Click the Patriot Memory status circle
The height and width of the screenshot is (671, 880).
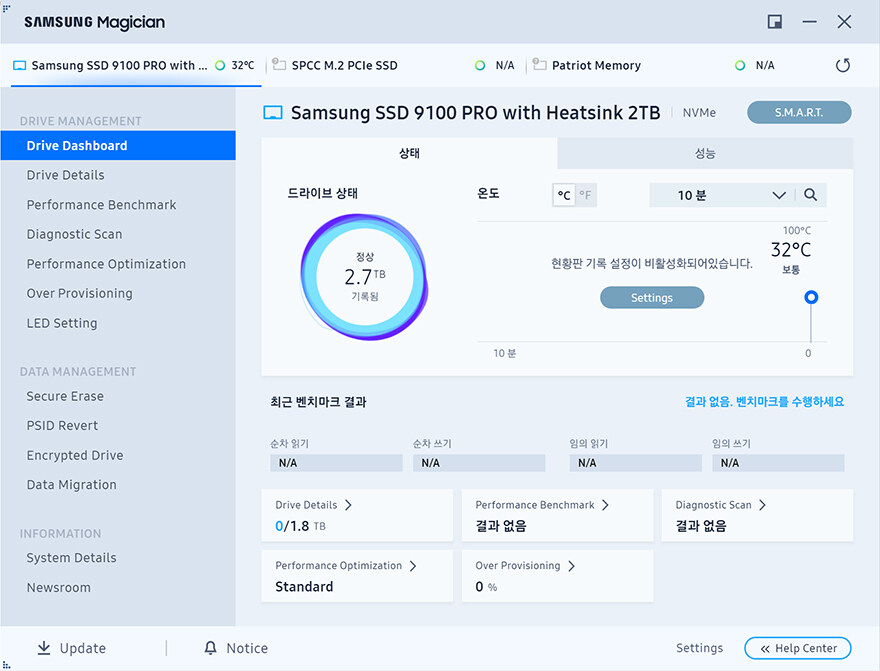pyautogui.click(x=740, y=66)
